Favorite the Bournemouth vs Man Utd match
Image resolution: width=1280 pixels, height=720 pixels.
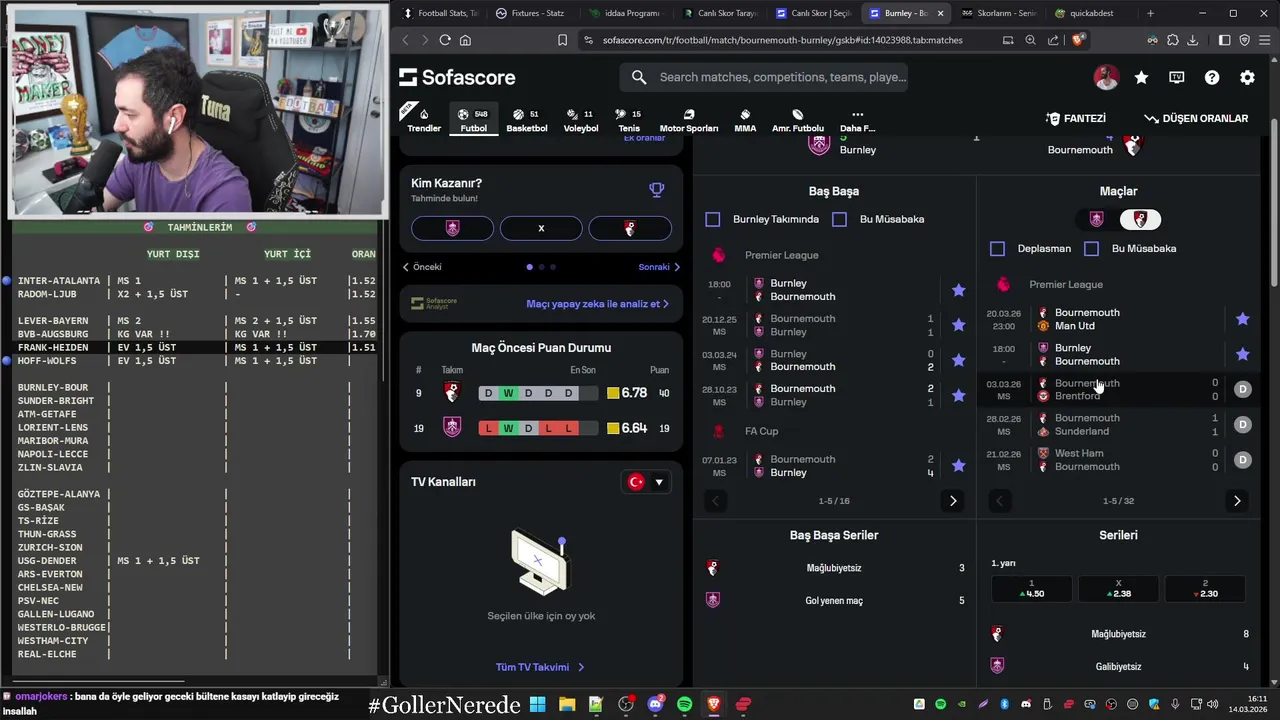[x=1243, y=319]
